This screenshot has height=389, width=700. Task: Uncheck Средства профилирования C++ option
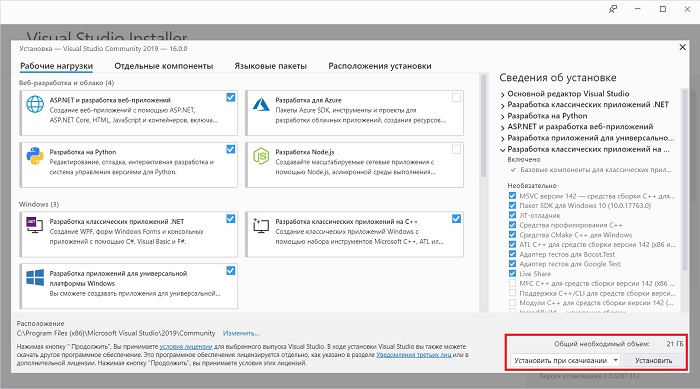tap(512, 225)
